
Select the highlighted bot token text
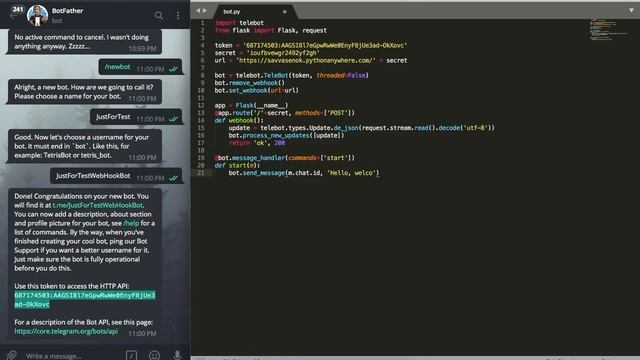[85, 300]
